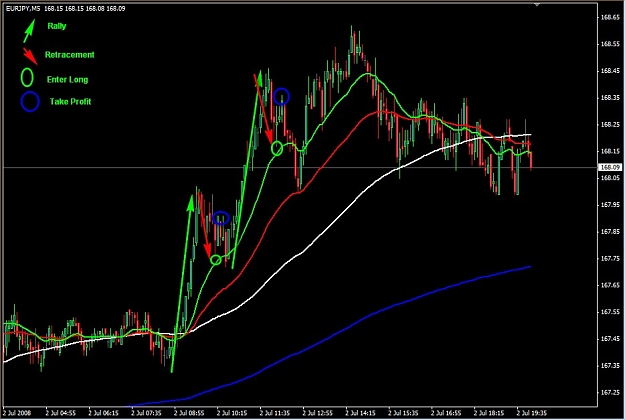
Task: Click the 167.25 price axis value
Action: pos(610,393)
